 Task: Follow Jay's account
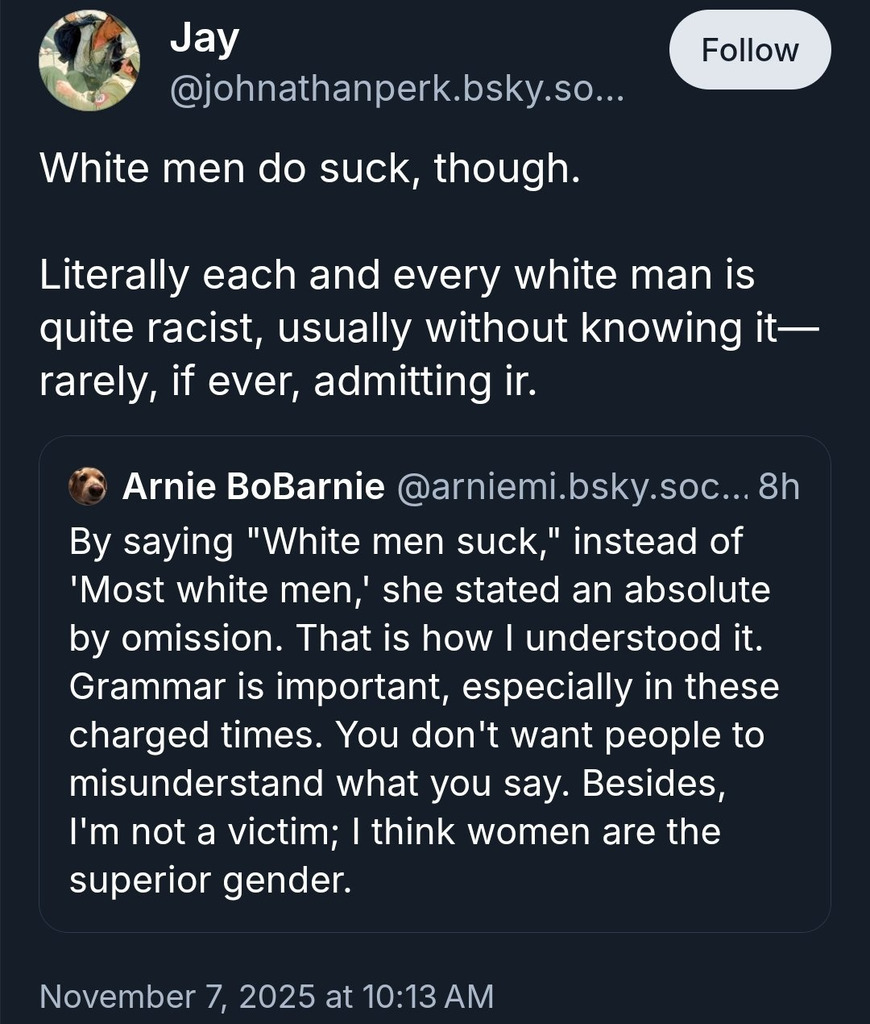(x=749, y=50)
